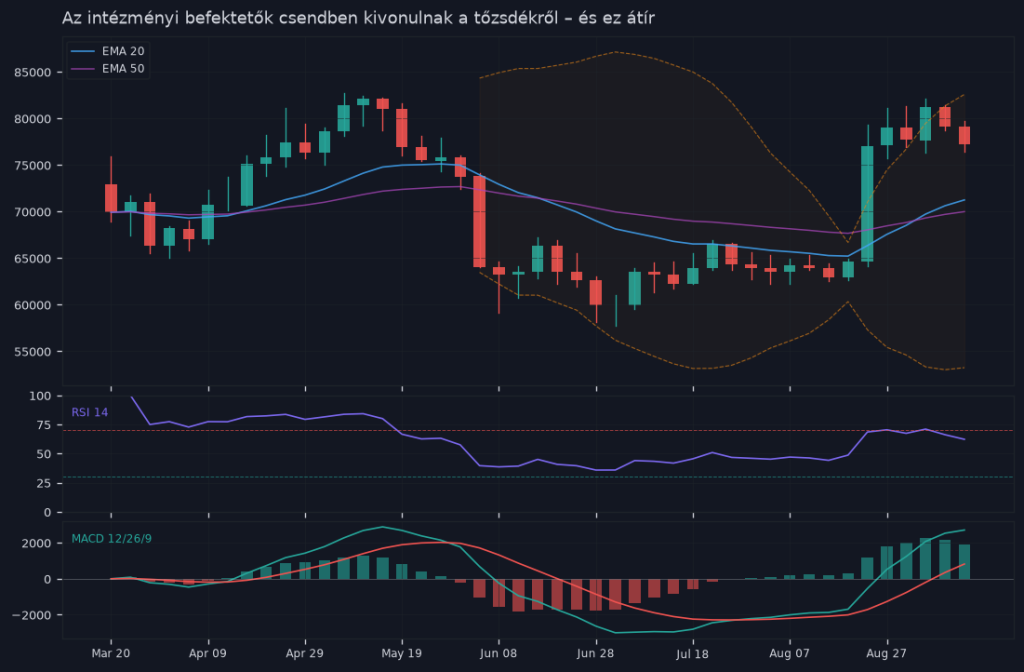Click the "Apr 09" date label
The image size is (1024, 672).
coord(208,653)
